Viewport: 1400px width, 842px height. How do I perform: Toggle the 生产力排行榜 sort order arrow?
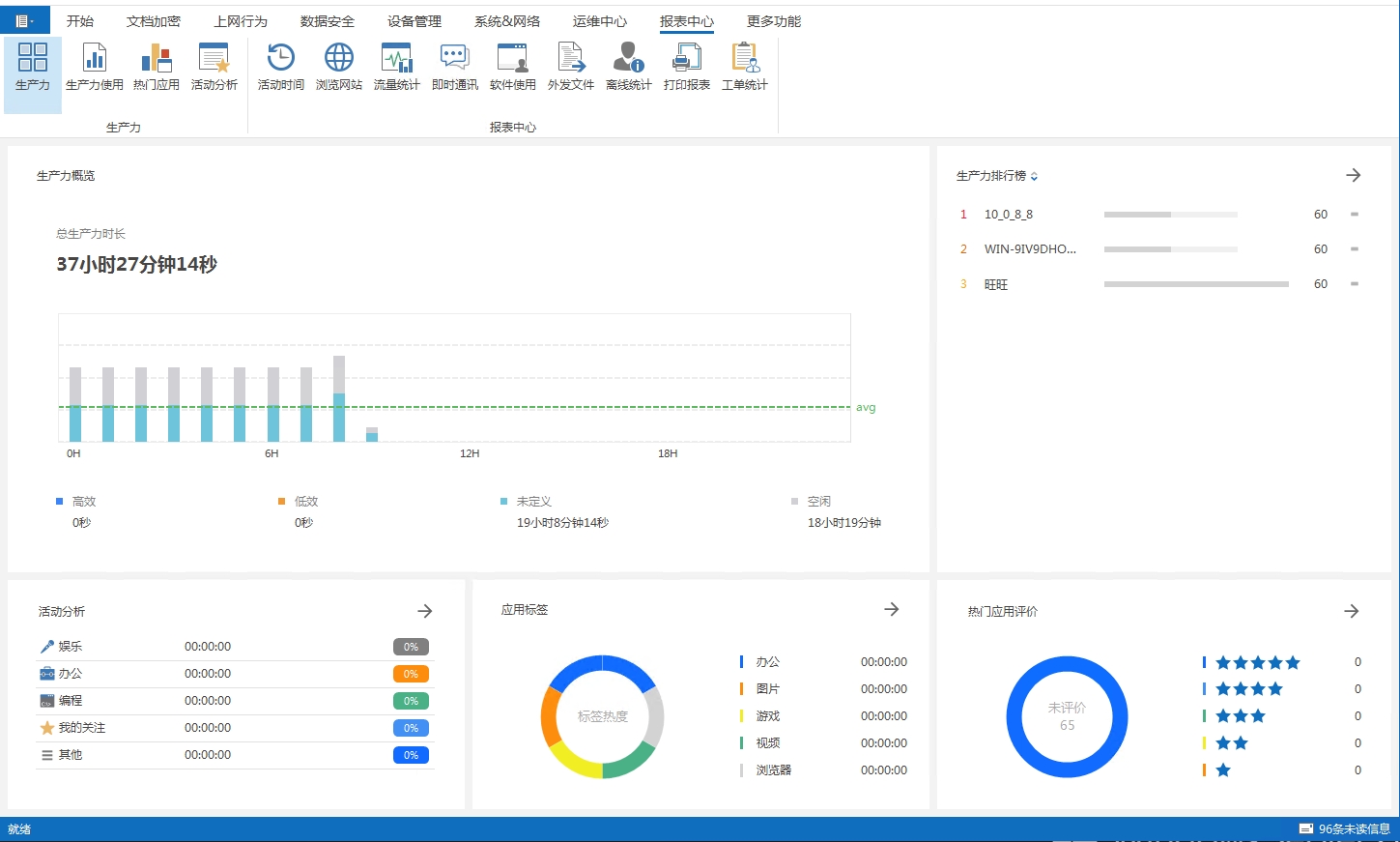pyautogui.click(x=1035, y=177)
